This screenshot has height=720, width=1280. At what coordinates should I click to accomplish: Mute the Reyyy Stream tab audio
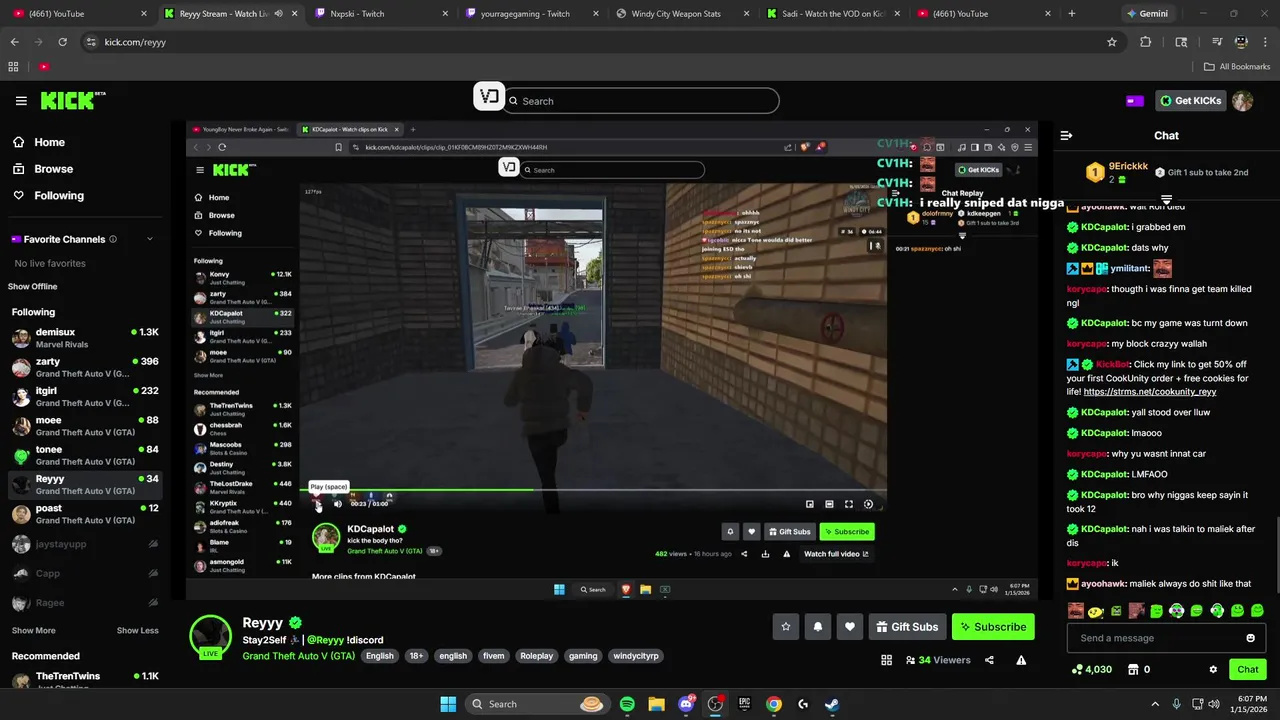point(279,14)
